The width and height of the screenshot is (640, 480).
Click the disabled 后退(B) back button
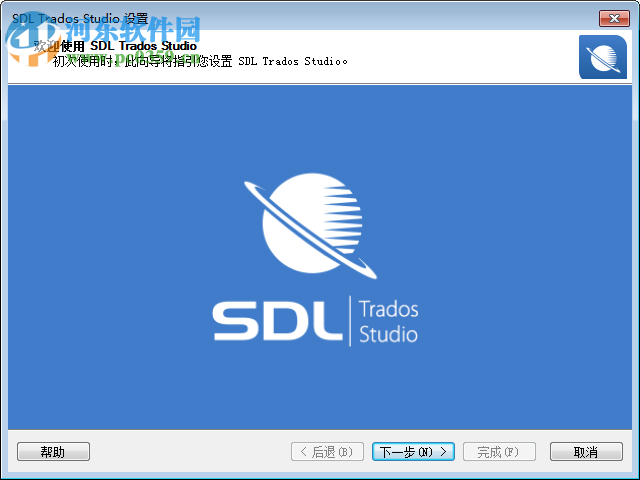[327, 451]
